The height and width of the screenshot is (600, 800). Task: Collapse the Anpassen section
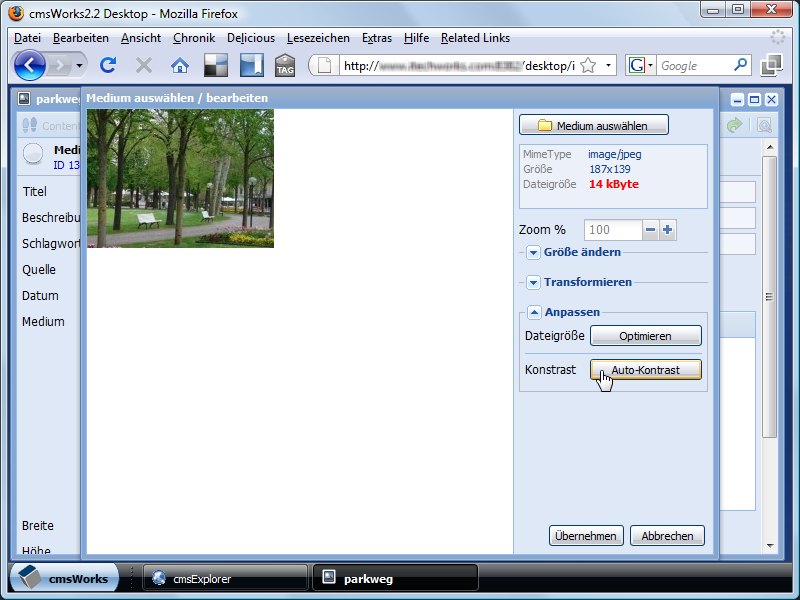pyautogui.click(x=534, y=312)
